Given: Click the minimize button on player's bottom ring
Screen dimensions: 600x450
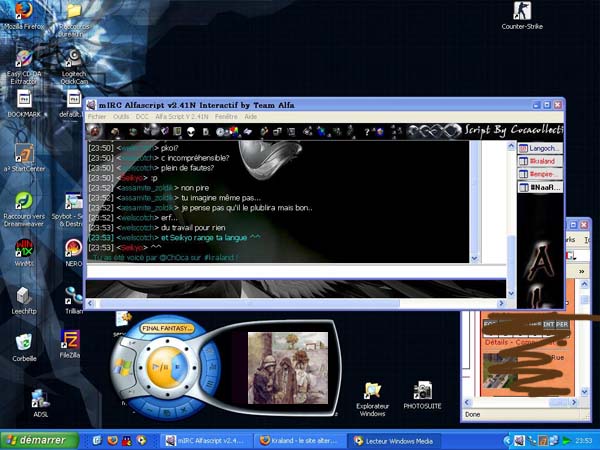Looking at the screenshot, I should coord(150,409).
